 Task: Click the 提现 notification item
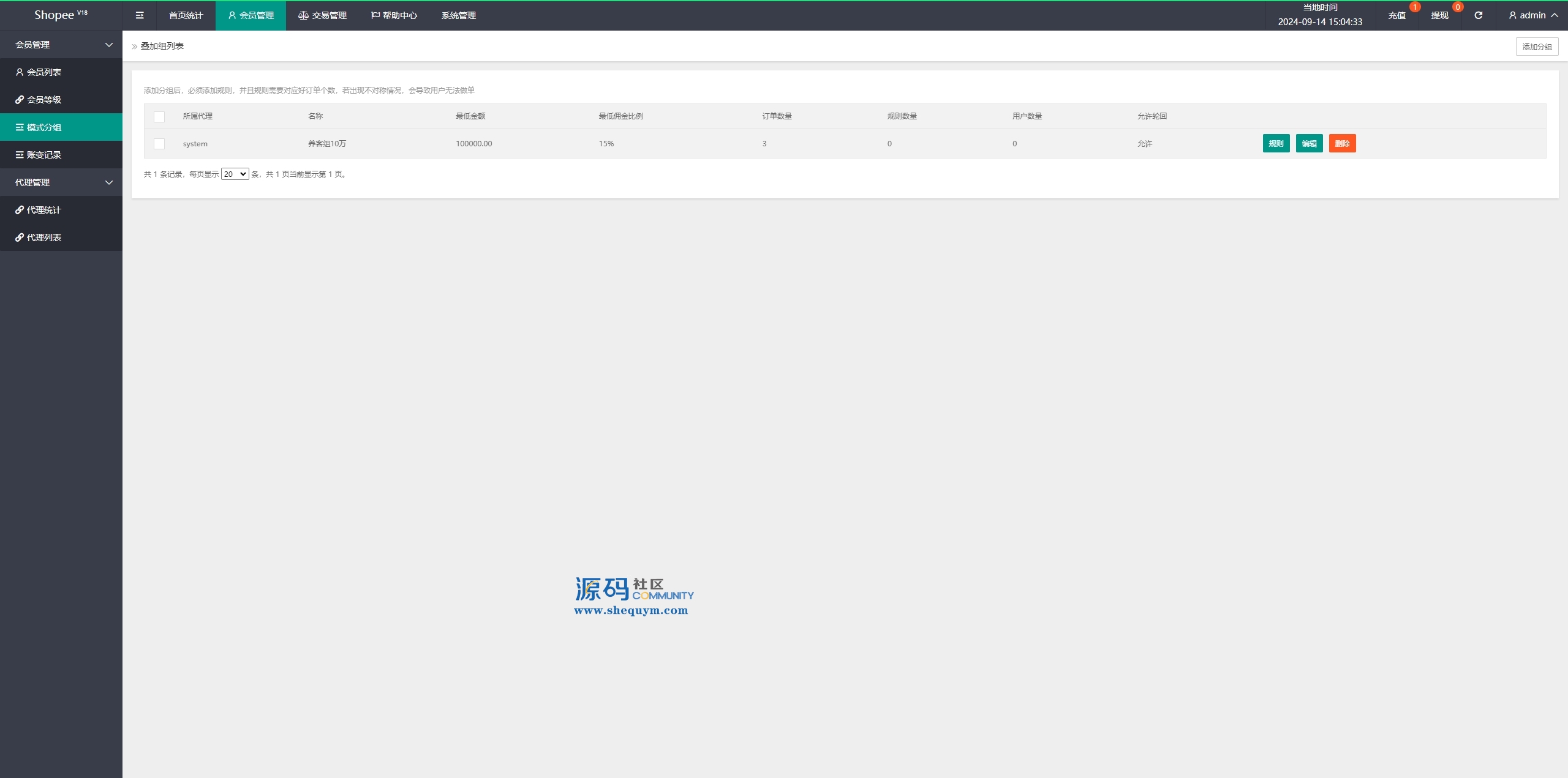[1439, 15]
